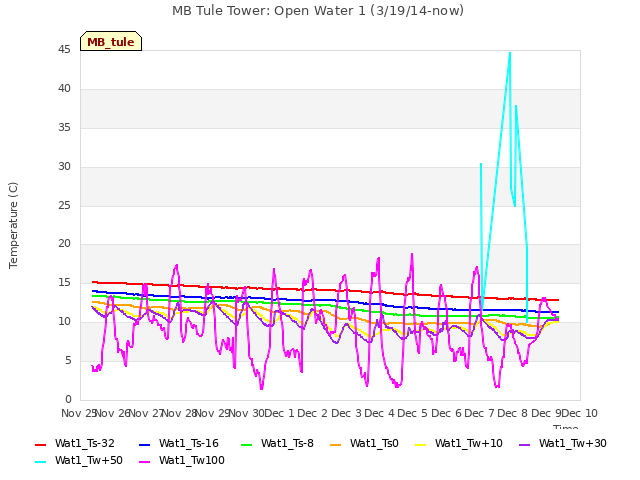The height and width of the screenshot is (480, 640).
Task: Select the Wat1_Tw+10 legend label
Action: click(469, 443)
